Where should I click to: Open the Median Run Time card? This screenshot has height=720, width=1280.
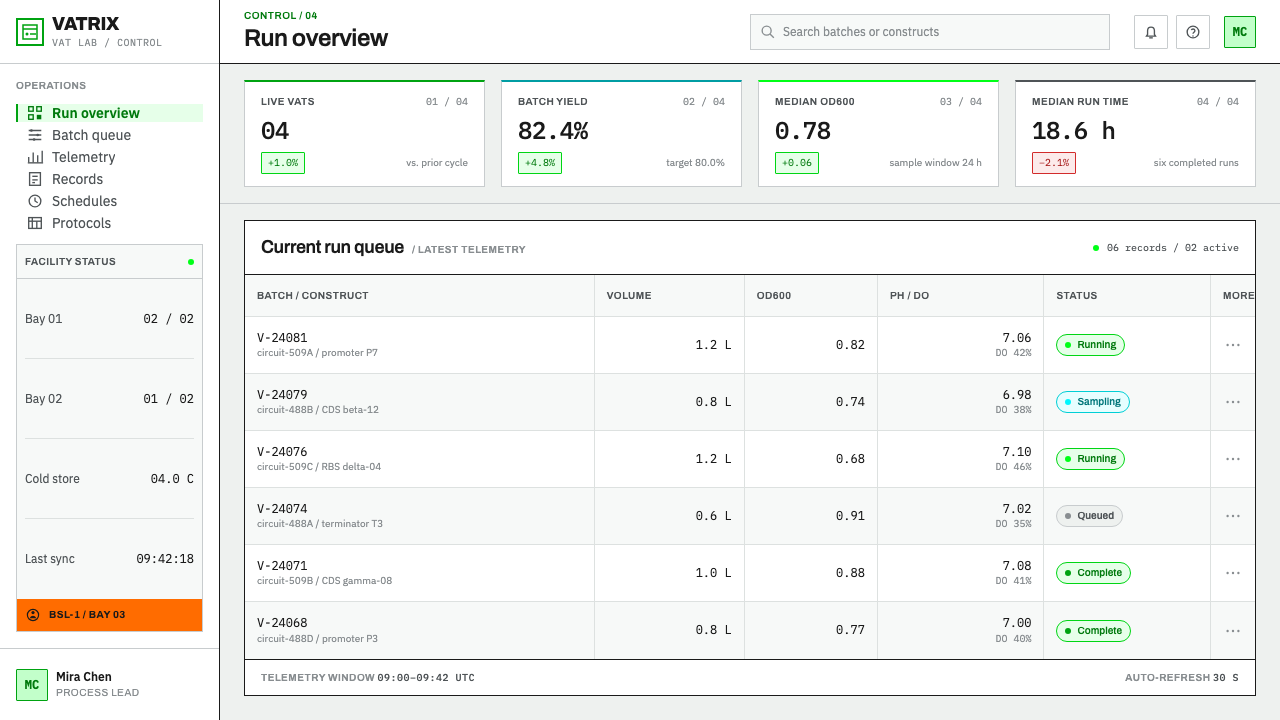(x=1135, y=133)
